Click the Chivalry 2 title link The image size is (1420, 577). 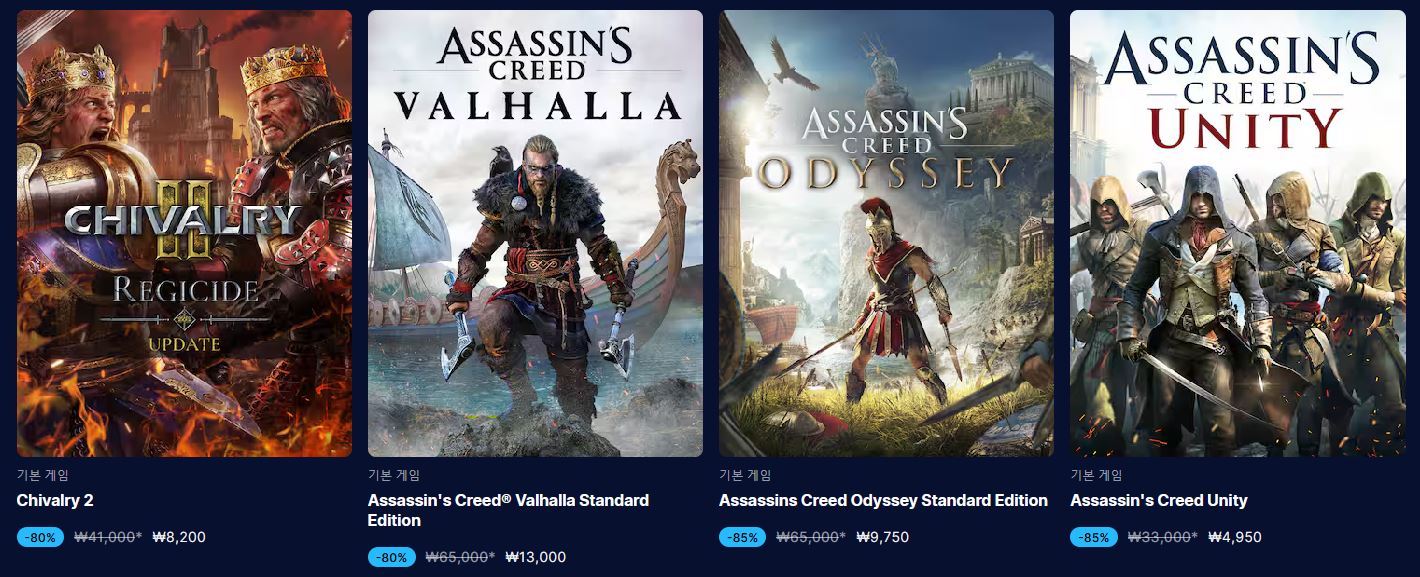click(x=55, y=500)
